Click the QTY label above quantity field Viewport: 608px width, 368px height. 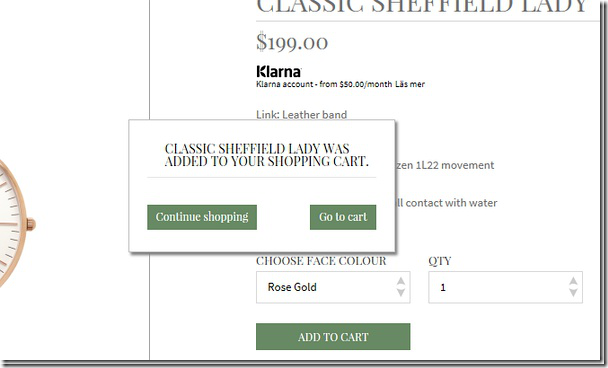click(440, 261)
